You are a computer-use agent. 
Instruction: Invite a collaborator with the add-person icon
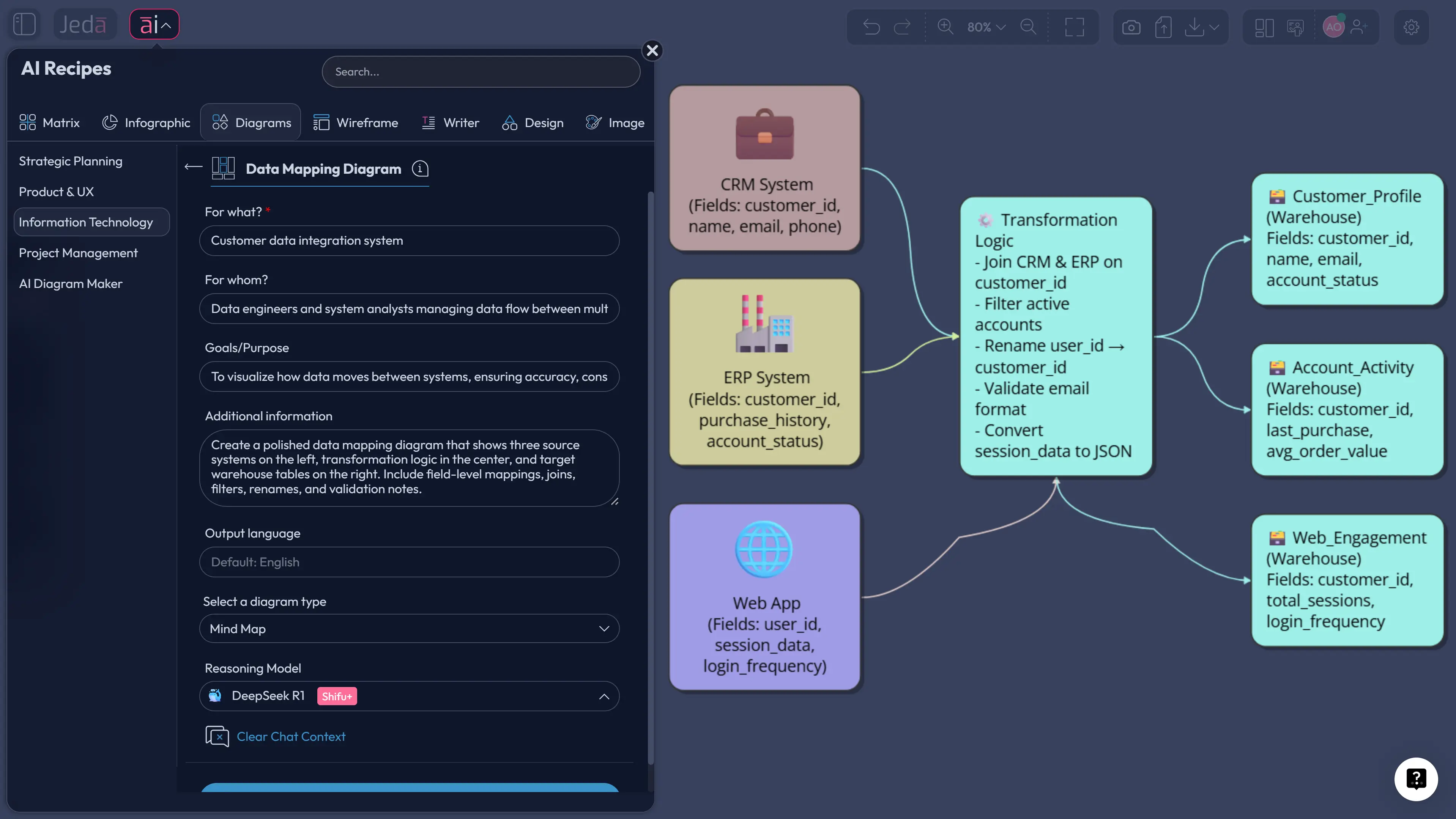point(1360,27)
